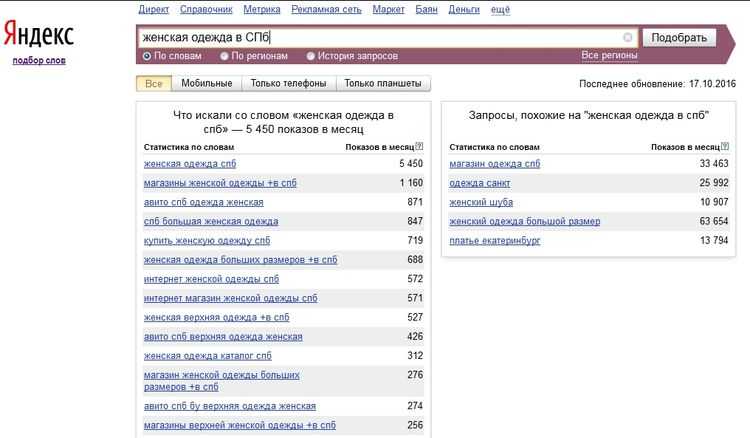This screenshot has height=438, width=750.
Task: Open авито спб верхняя одежда женская query
Action: (x=223, y=337)
